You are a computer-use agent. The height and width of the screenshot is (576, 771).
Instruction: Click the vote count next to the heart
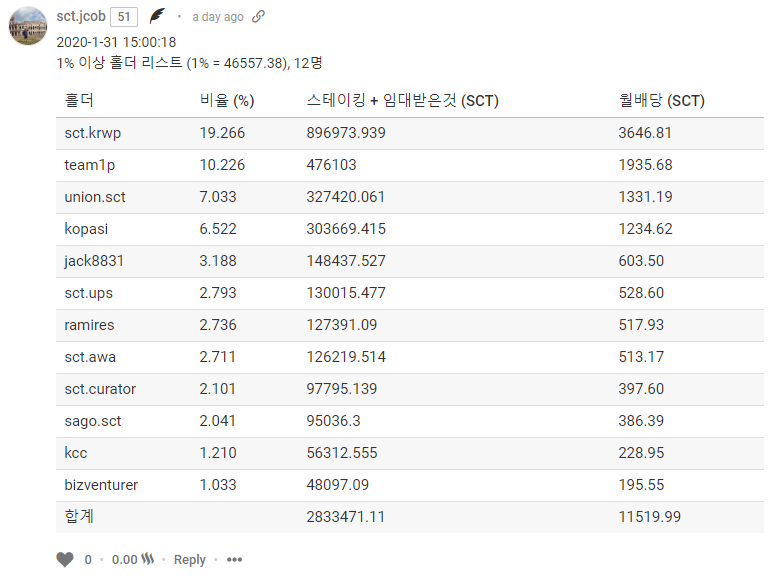pos(88,560)
